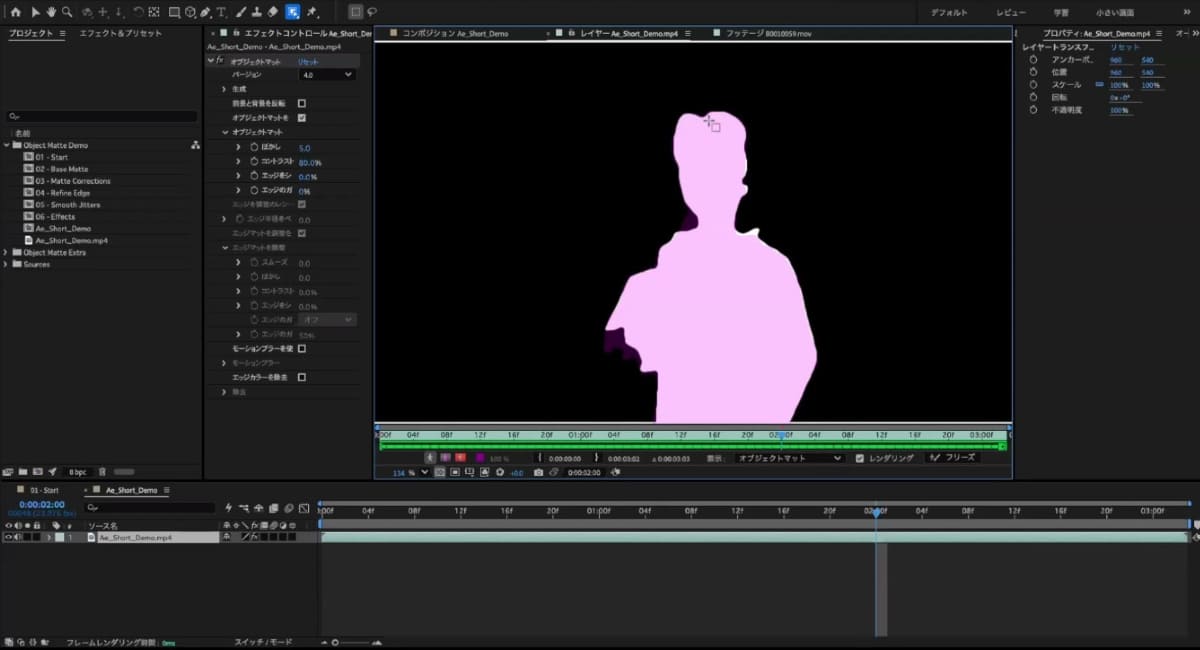Select the Pen tool
1200x650 pixels.
click(x=205, y=12)
